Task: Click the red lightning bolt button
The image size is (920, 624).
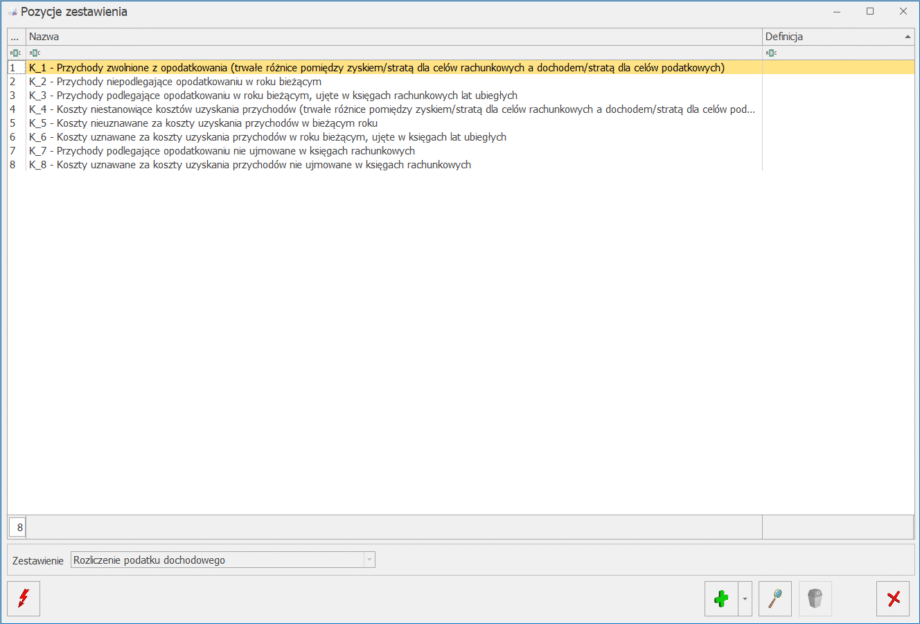Action: click(23, 598)
